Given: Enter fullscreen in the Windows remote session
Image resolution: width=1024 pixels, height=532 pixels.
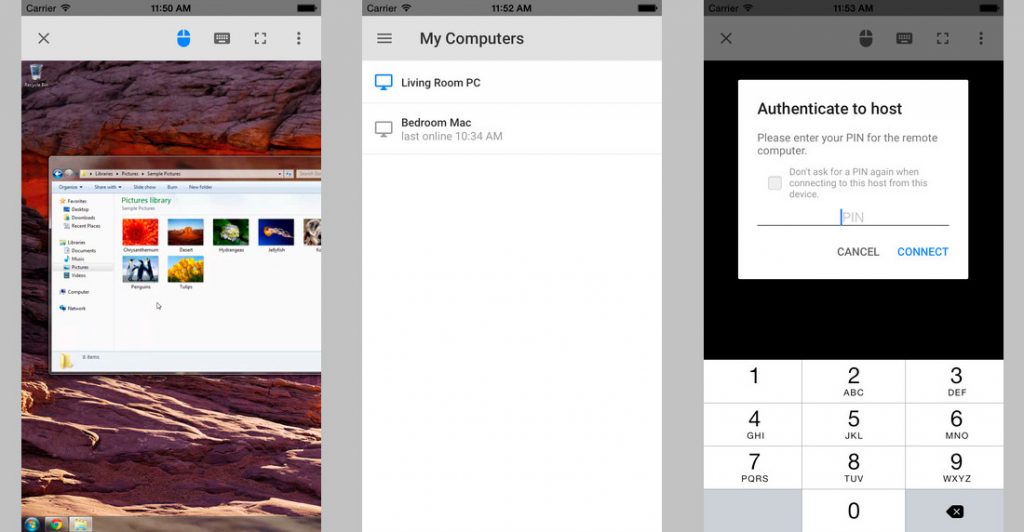Looking at the screenshot, I should click(260, 39).
